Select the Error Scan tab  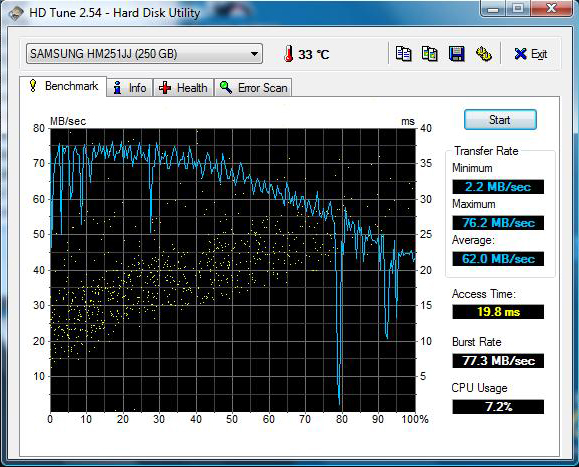[x=253, y=88]
